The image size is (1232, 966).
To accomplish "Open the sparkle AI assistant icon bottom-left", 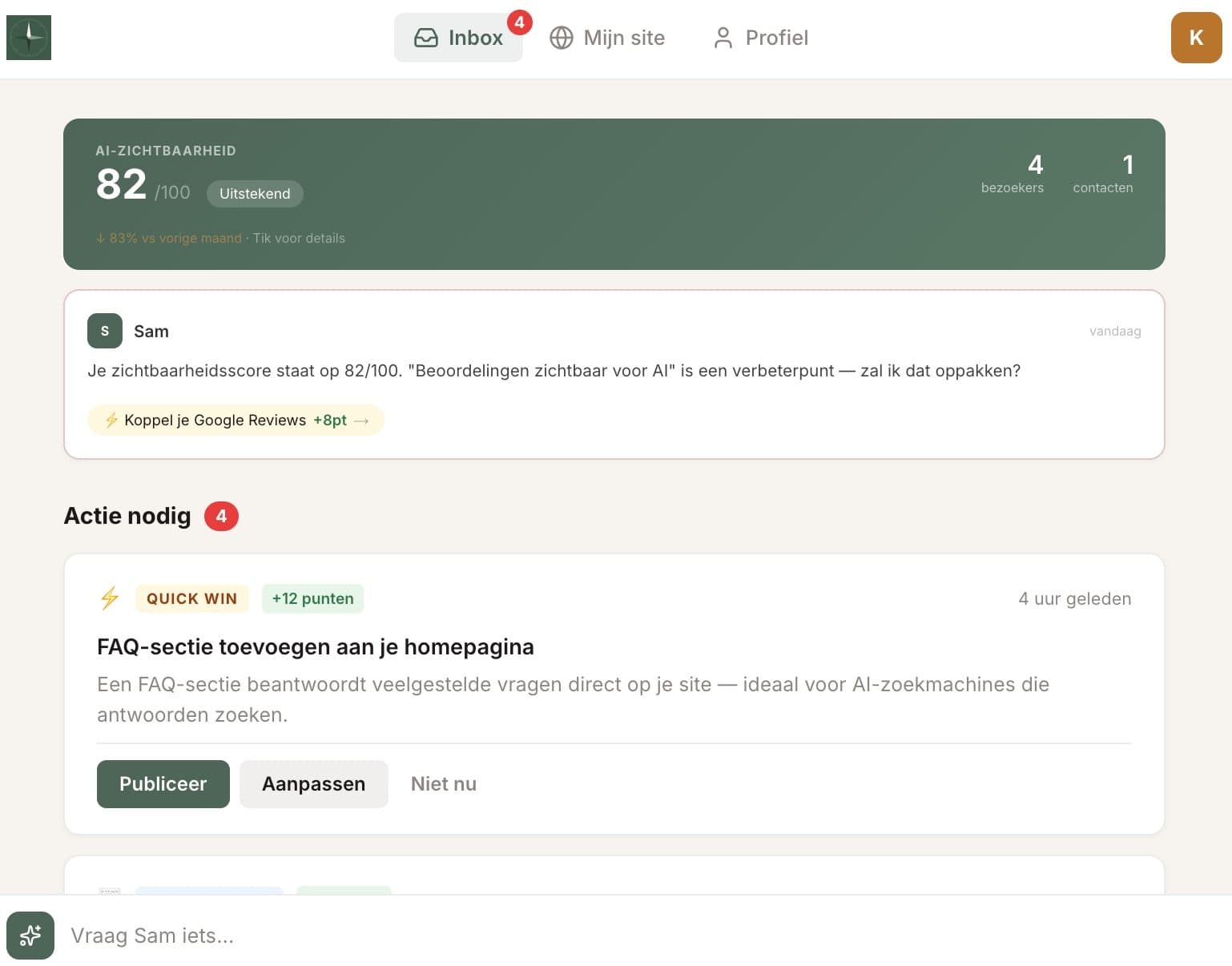I will tap(30, 936).
